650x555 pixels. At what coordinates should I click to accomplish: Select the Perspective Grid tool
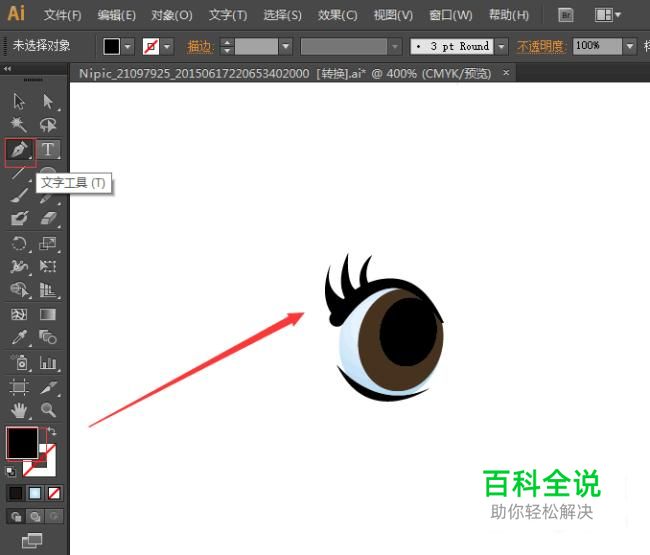coord(48,290)
